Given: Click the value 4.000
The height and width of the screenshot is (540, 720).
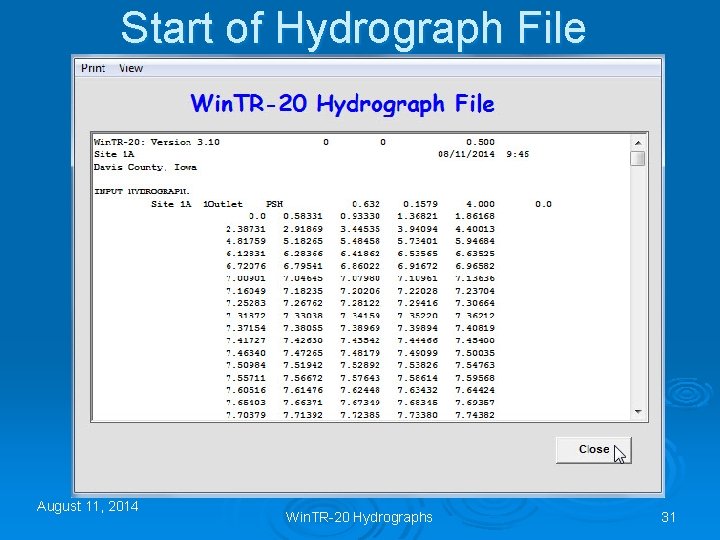Looking at the screenshot, I should [480, 204].
